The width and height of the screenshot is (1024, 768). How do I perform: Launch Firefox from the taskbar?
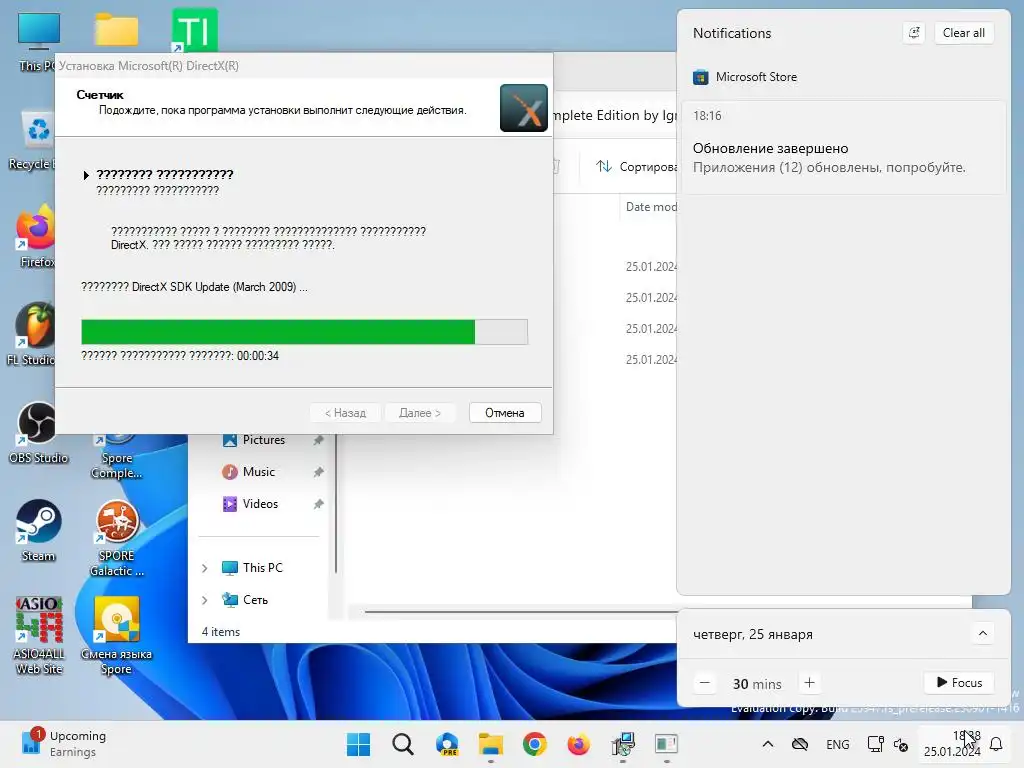pos(579,744)
